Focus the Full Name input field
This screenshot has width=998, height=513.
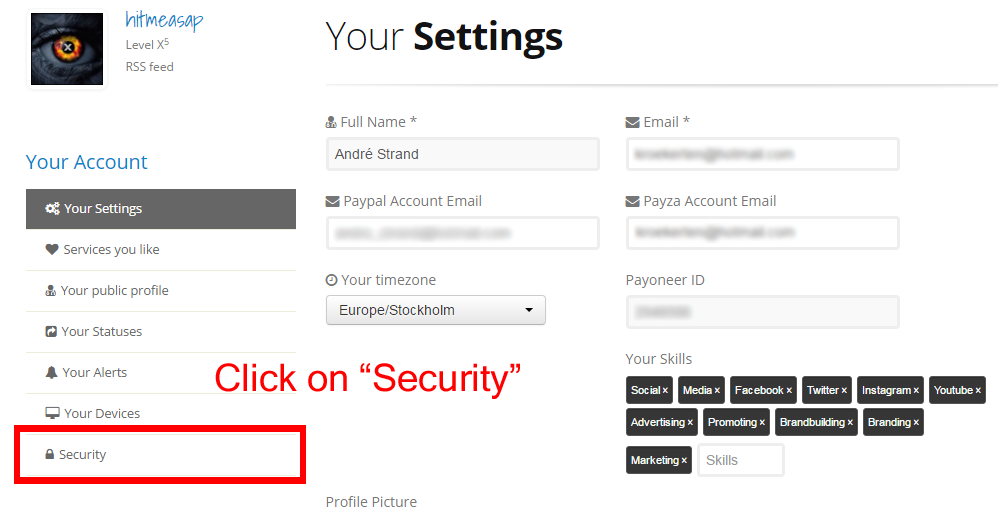[462, 154]
